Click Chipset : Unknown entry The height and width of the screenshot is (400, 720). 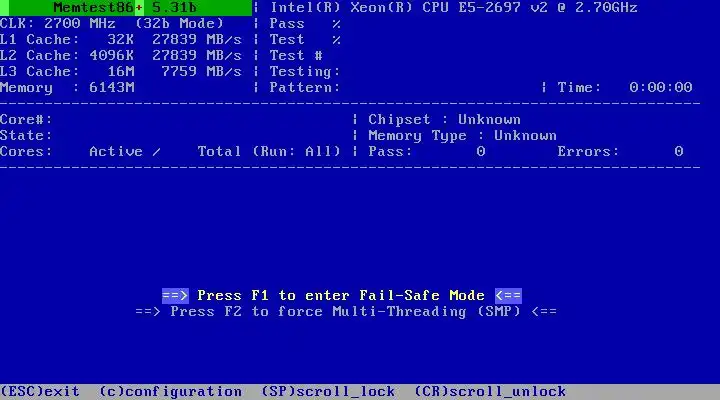pos(444,120)
